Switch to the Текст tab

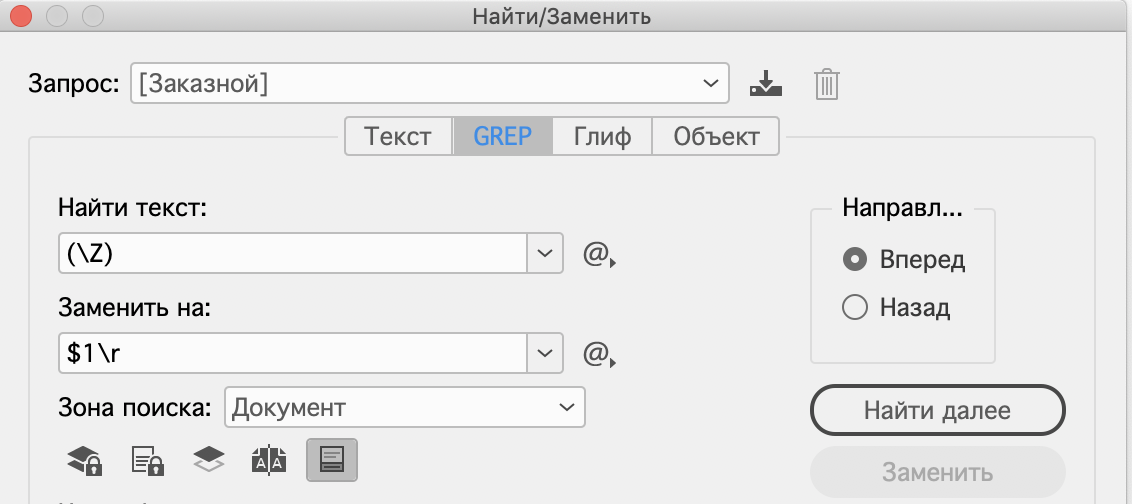point(398,136)
